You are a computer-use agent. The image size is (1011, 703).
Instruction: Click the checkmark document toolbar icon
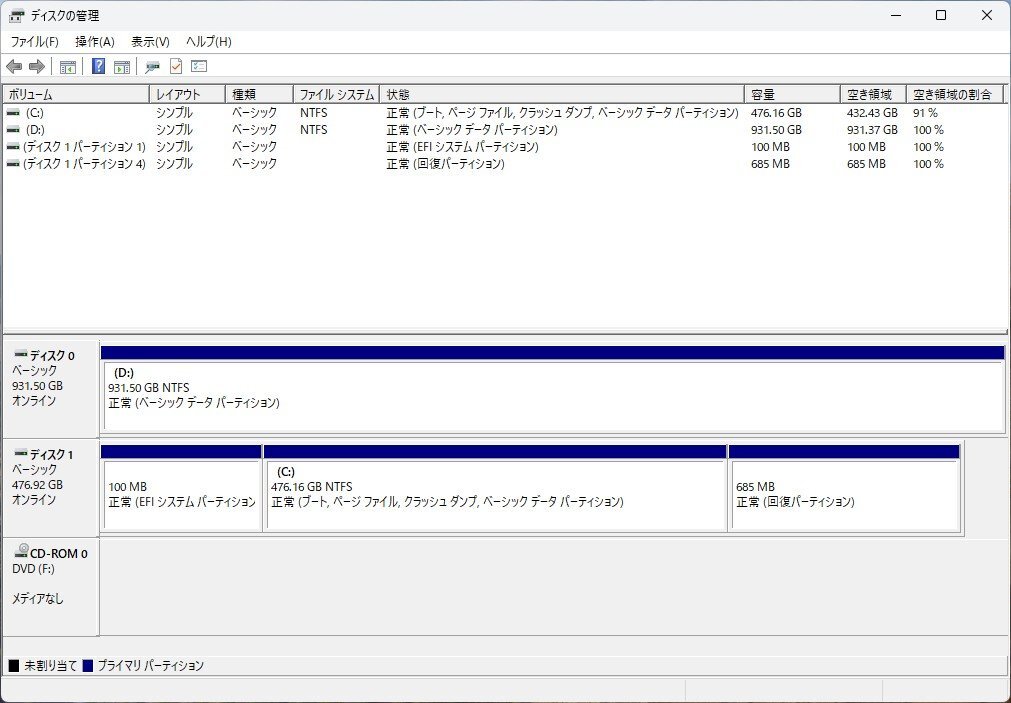pos(176,66)
